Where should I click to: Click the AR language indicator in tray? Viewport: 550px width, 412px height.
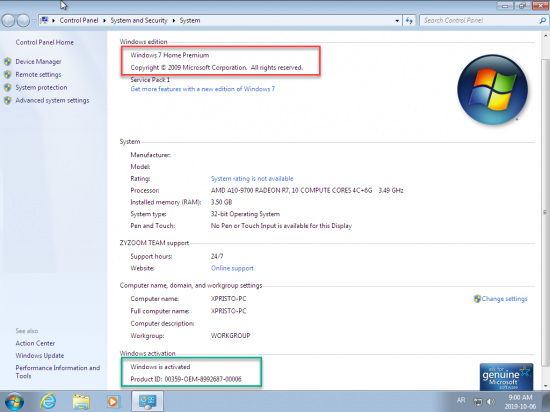[461, 400]
